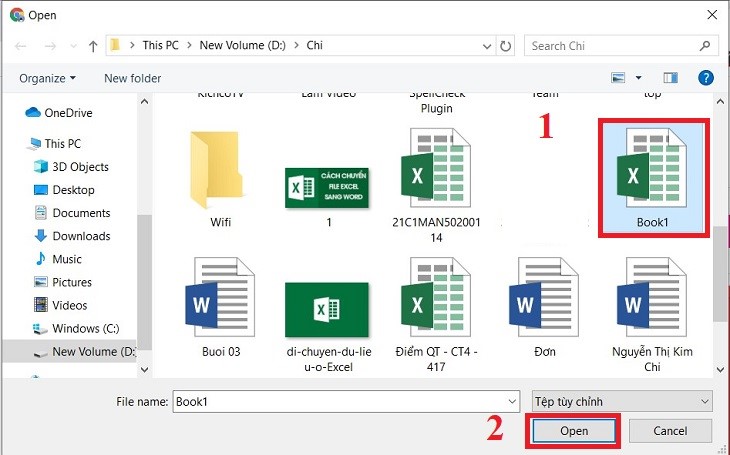Open the Organize dropdown menu
The width and height of the screenshot is (730, 455).
47,78
